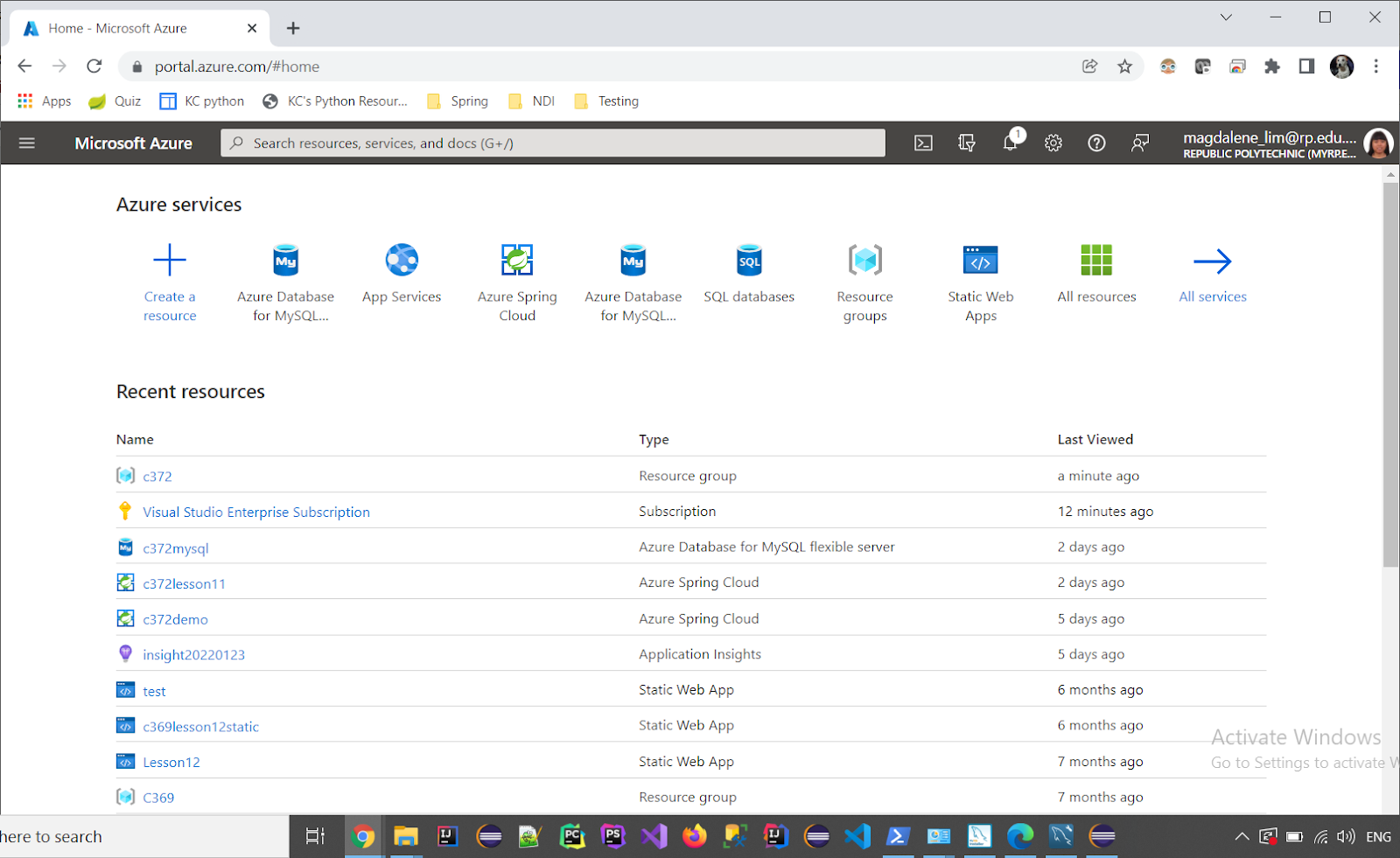1400x858 pixels.
Task: Open the Notifications bell
Action: click(x=1010, y=143)
